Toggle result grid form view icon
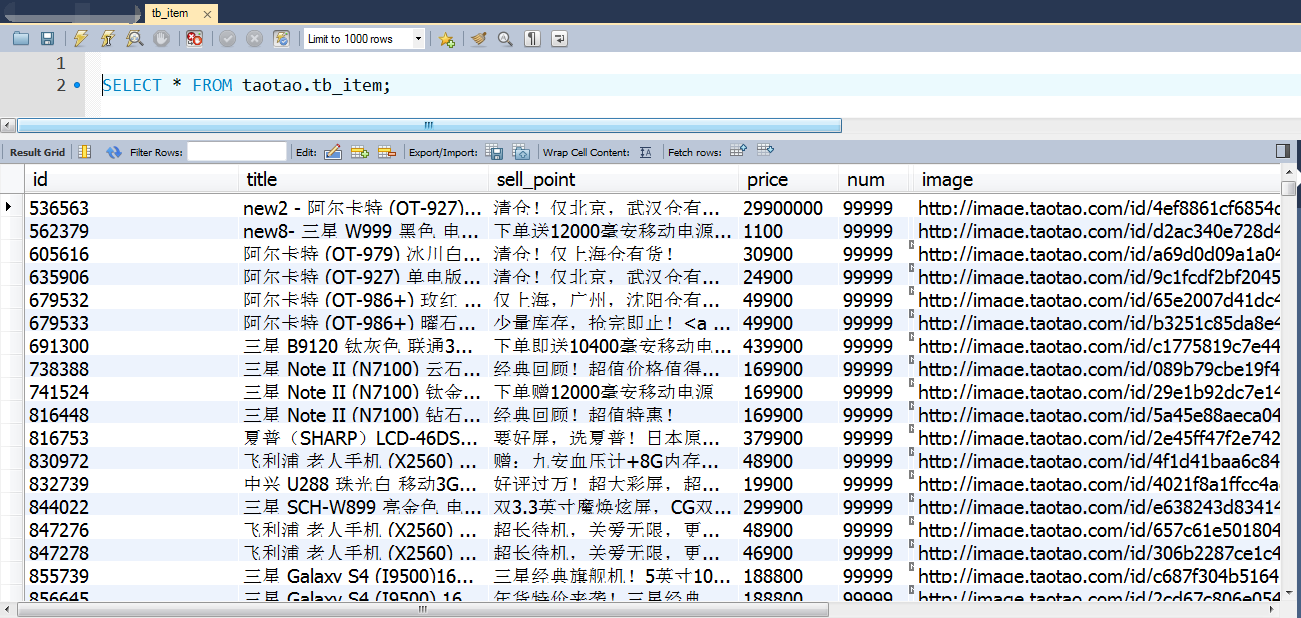This screenshot has height=618, width=1301. coord(85,152)
